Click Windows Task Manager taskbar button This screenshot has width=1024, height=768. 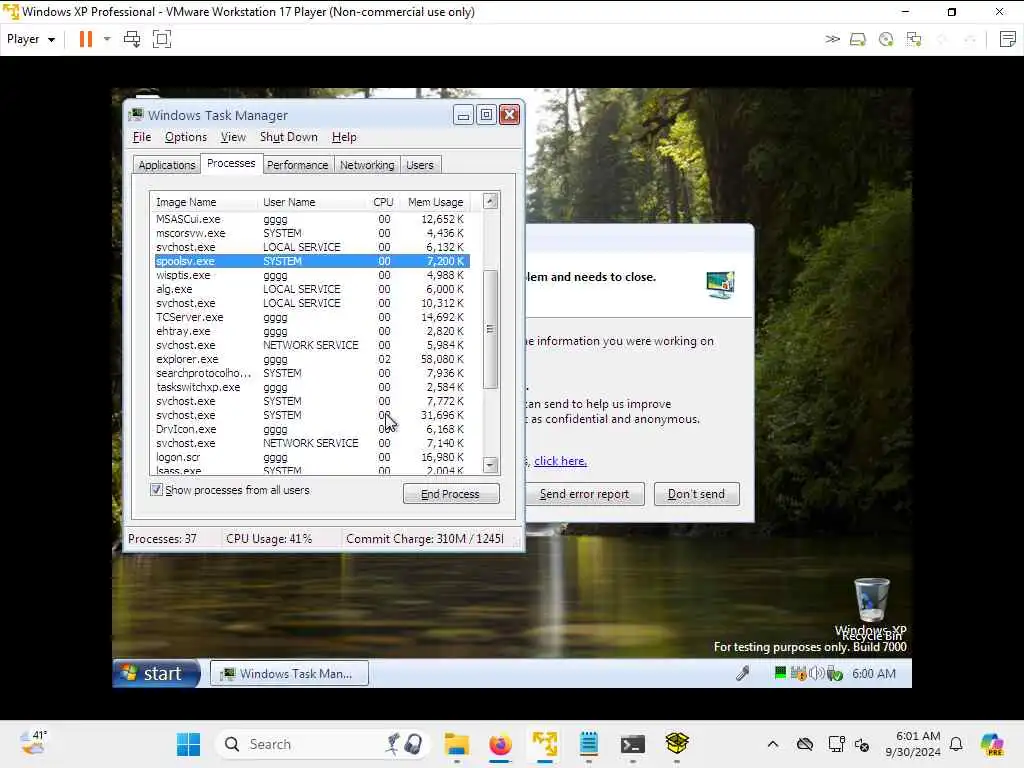289,673
